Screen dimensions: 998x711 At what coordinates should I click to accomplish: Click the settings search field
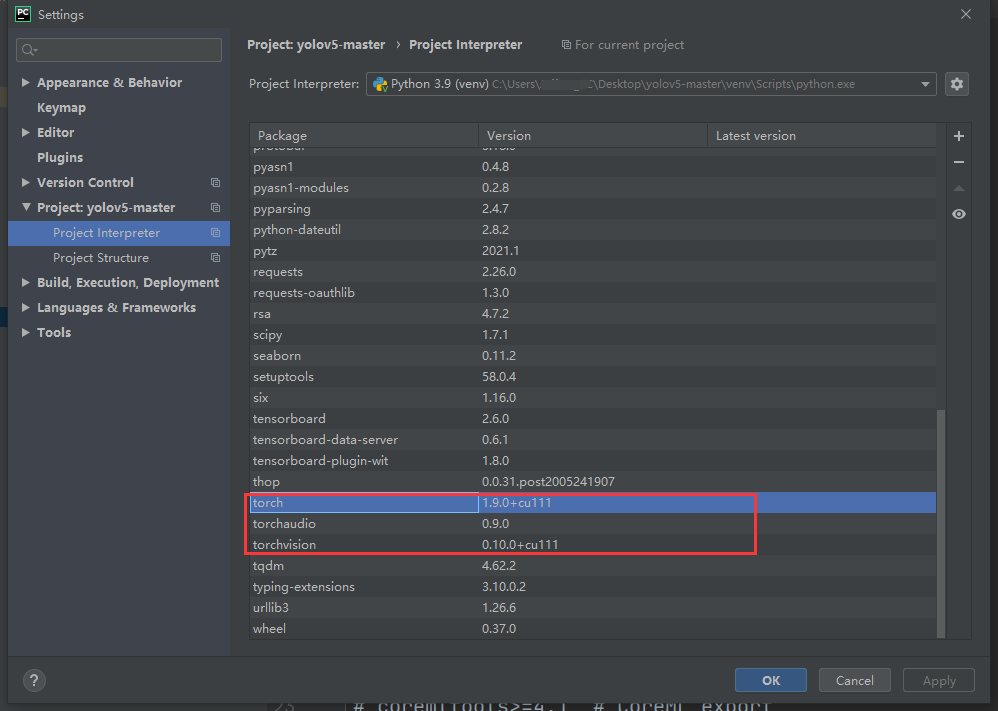[x=119, y=50]
